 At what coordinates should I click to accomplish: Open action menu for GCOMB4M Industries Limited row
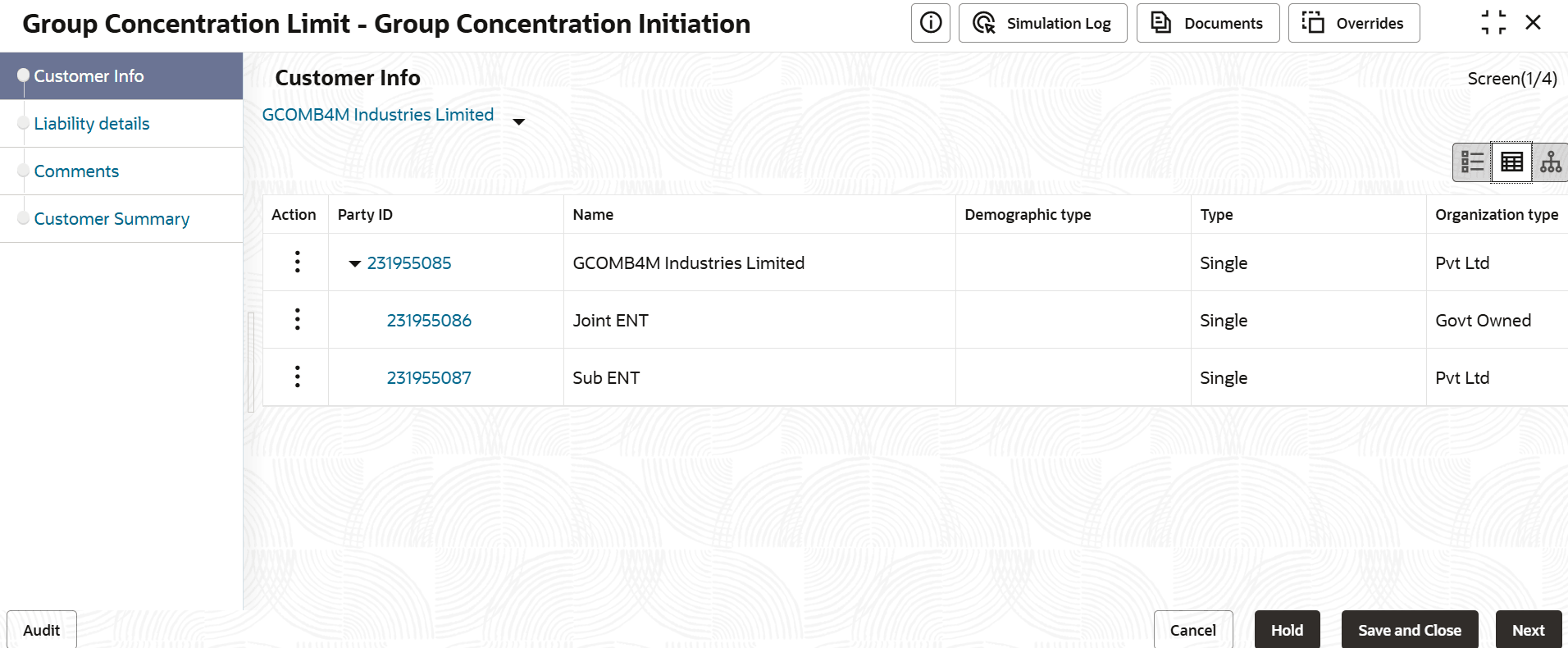(x=297, y=262)
